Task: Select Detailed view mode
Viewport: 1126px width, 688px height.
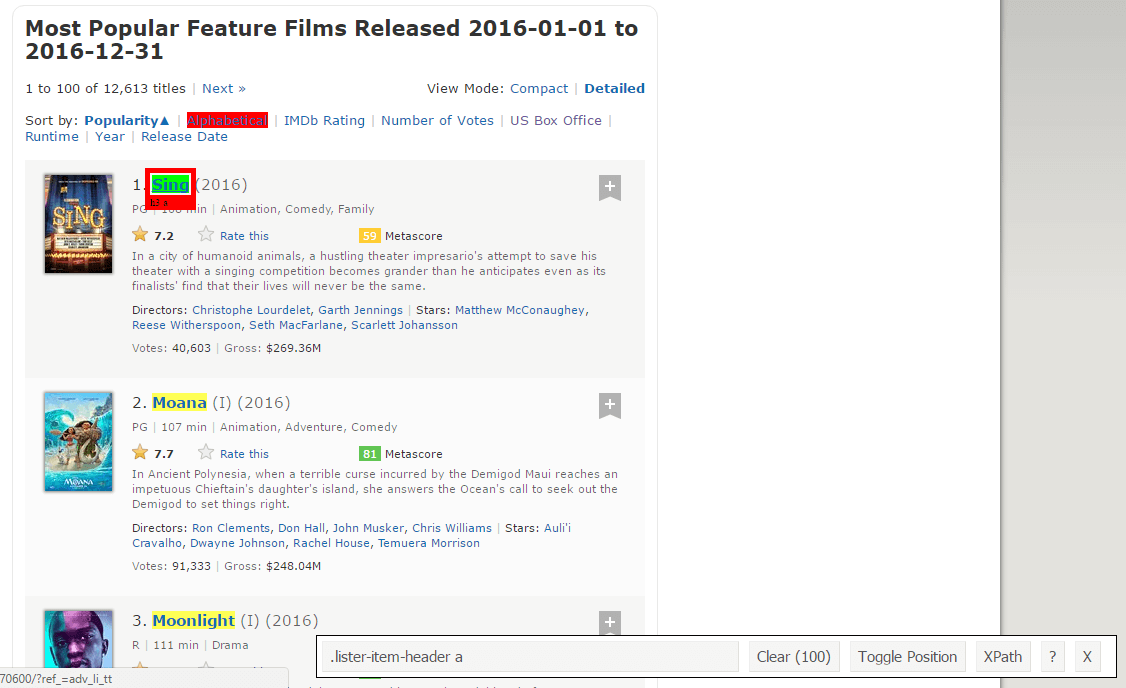Action: point(614,88)
